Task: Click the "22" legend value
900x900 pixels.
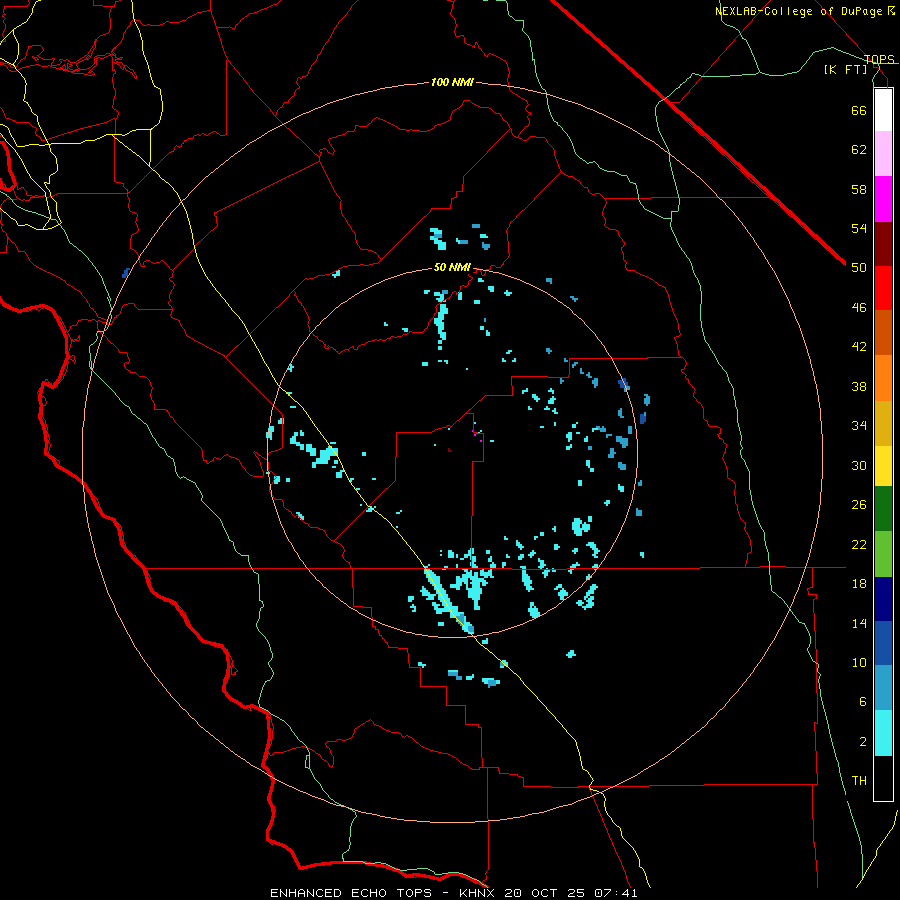Action: pyautogui.click(x=859, y=544)
